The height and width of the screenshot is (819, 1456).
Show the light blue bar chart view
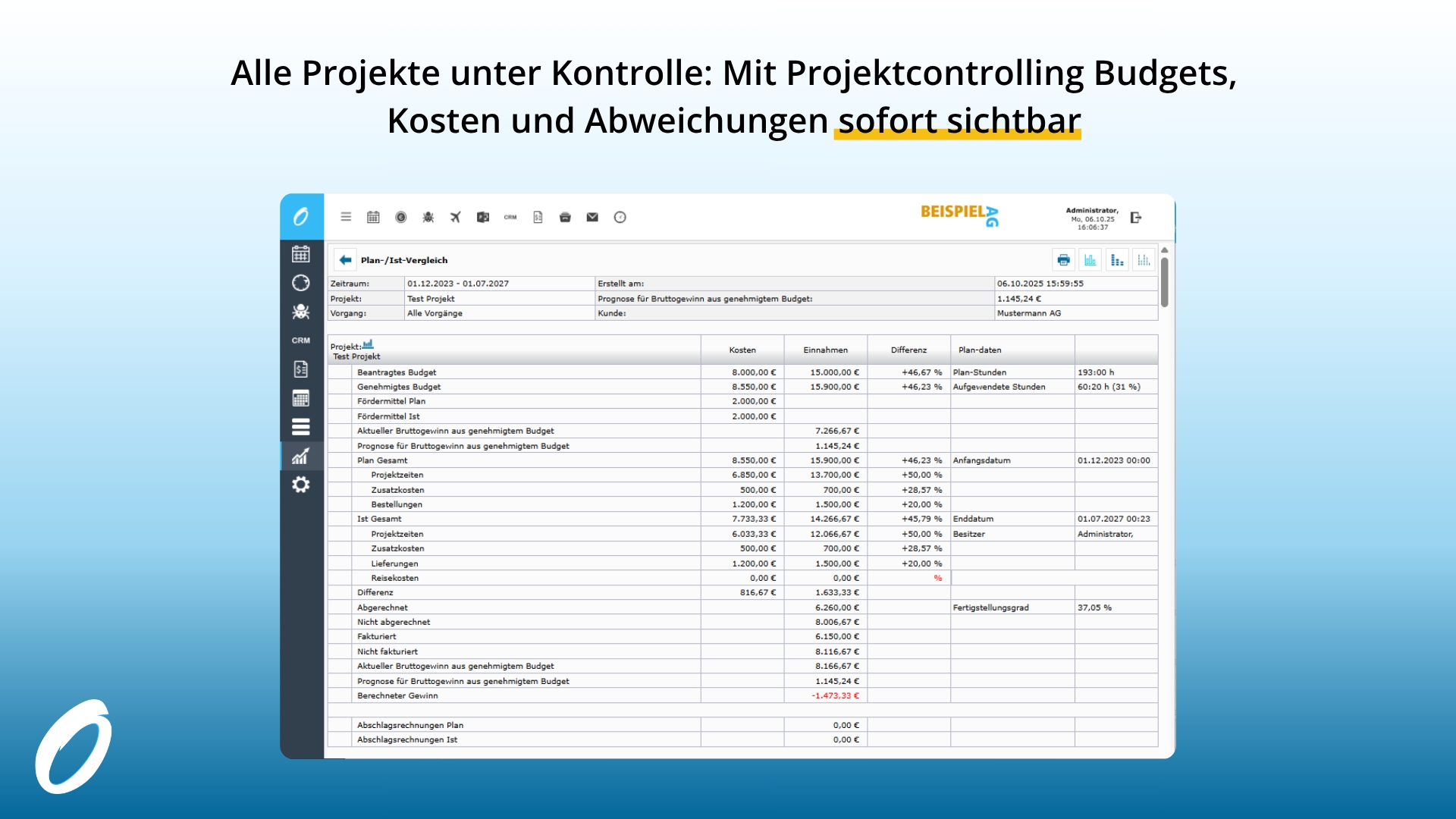point(1090,260)
